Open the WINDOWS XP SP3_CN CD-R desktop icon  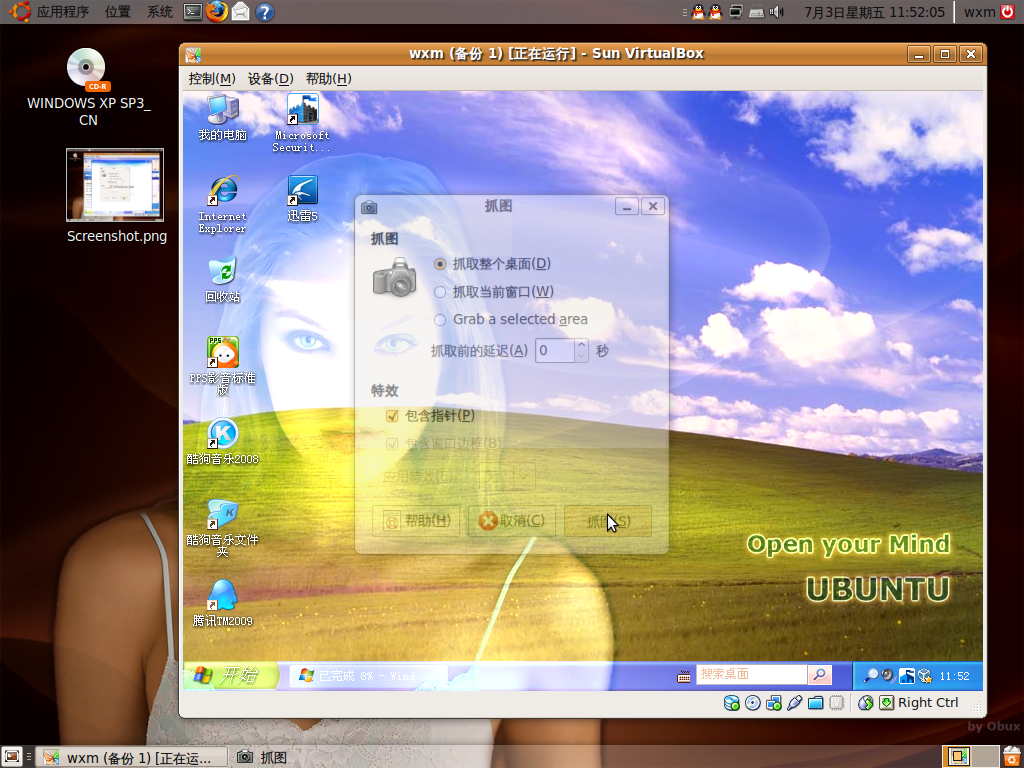88,69
